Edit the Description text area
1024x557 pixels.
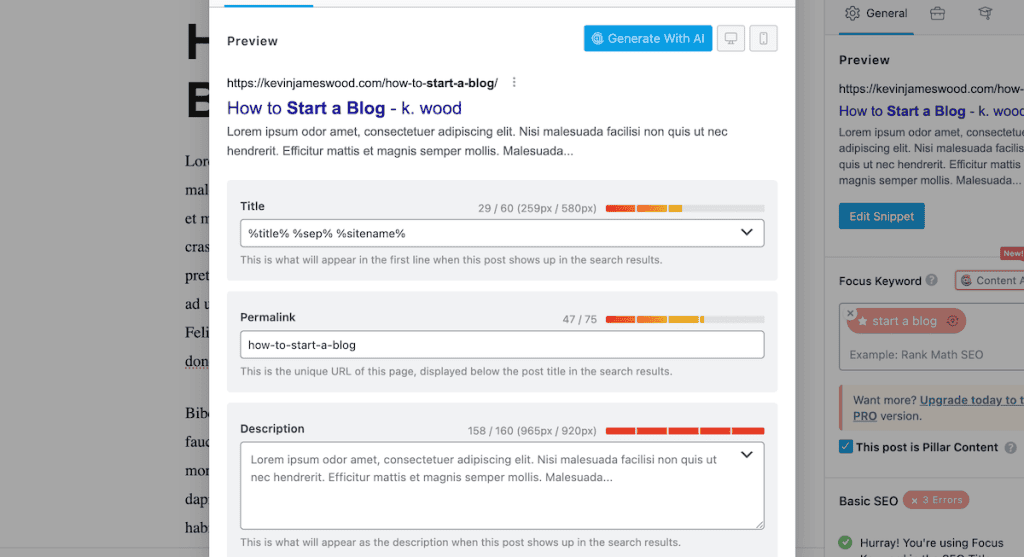[x=502, y=486]
